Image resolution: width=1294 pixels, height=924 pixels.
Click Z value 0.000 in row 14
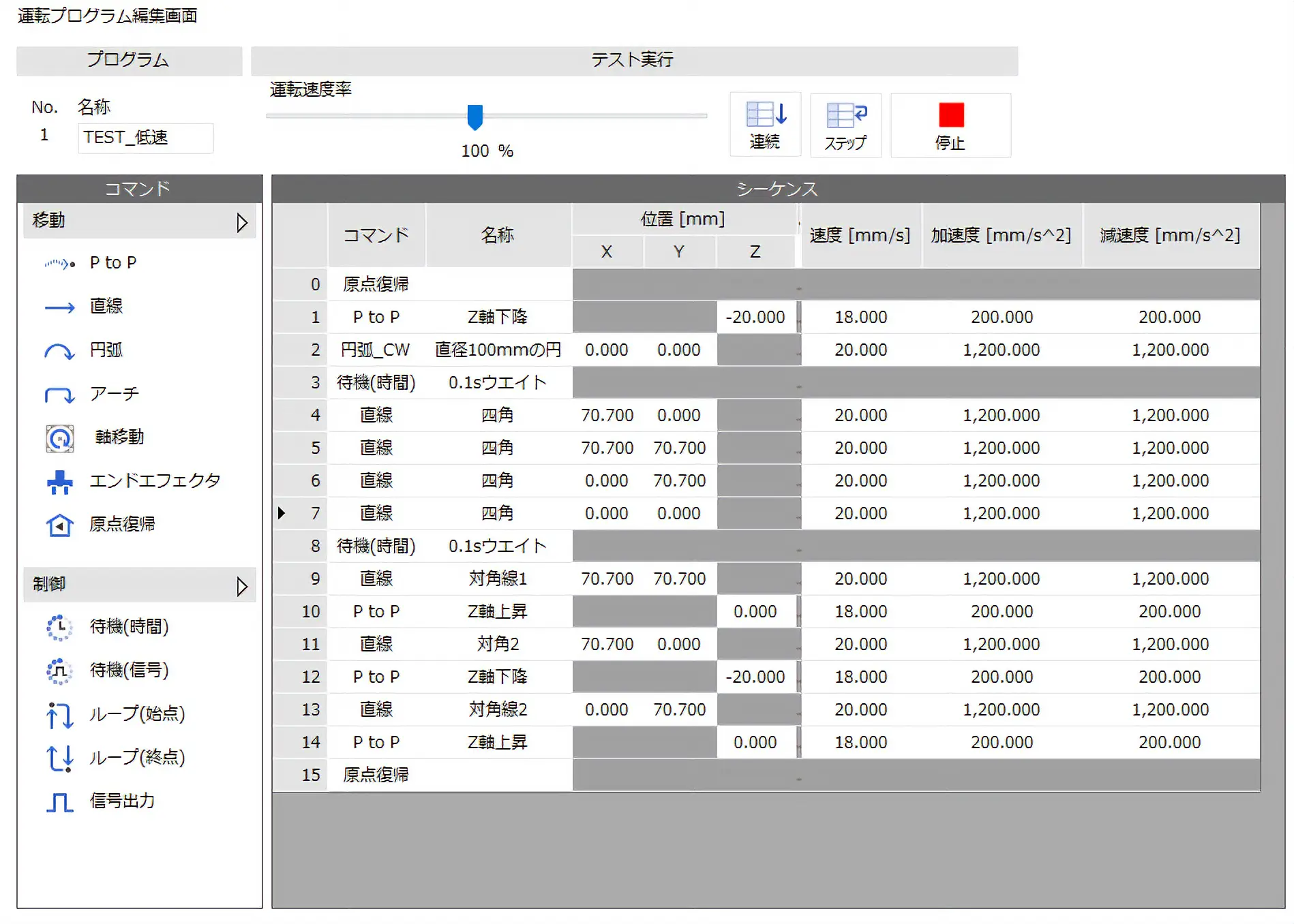click(x=755, y=742)
